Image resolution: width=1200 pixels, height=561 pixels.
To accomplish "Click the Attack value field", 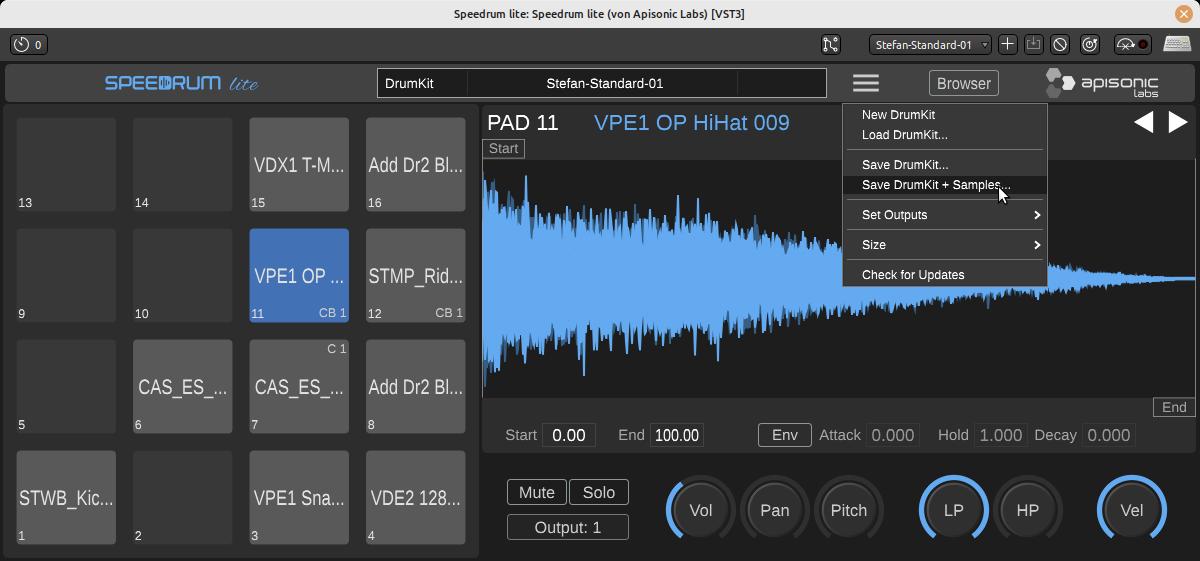I will 893,435.
